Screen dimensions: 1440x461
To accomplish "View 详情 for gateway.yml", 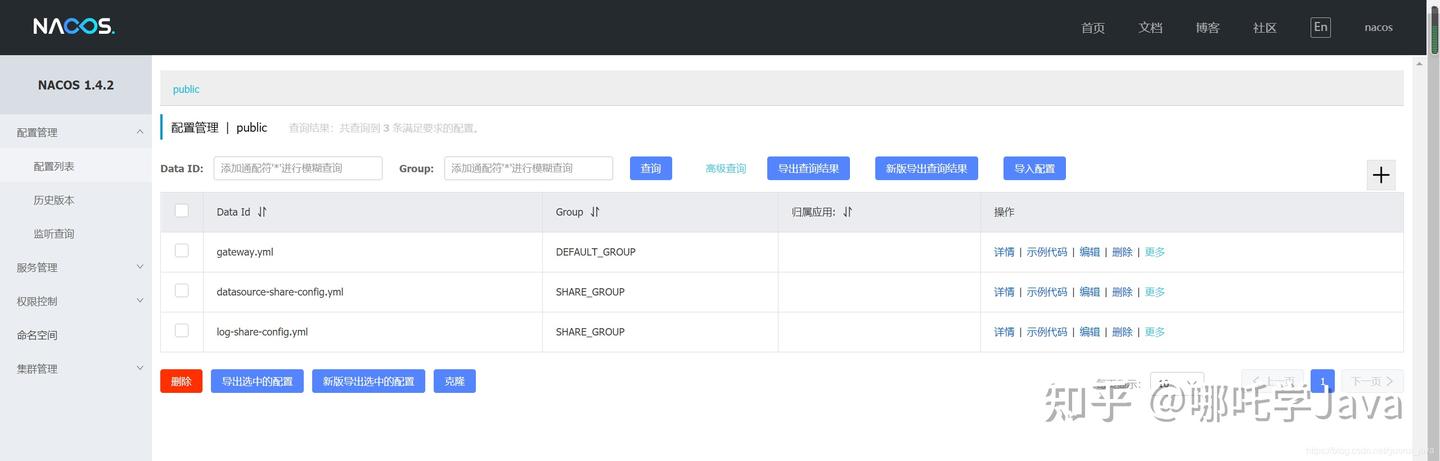I will [1004, 252].
